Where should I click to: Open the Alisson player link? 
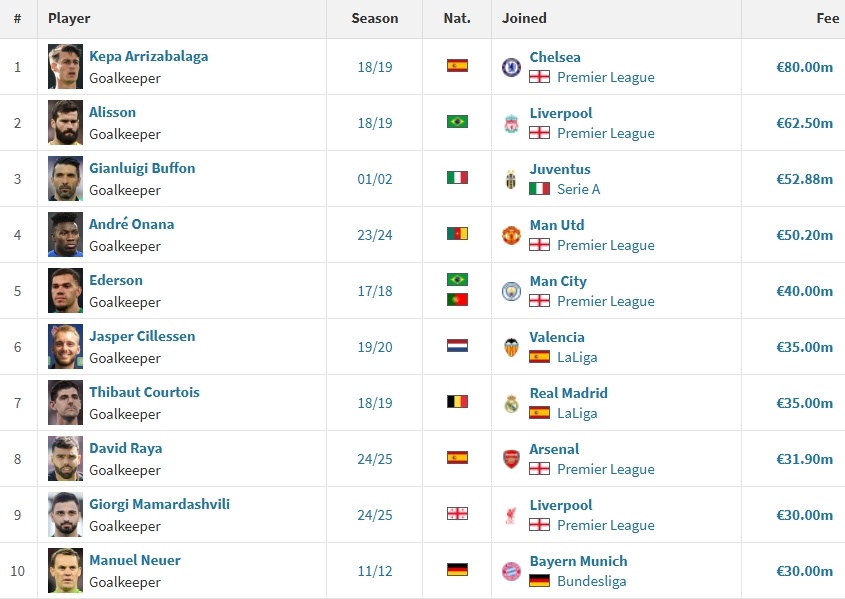pyautogui.click(x=112, y=112)
